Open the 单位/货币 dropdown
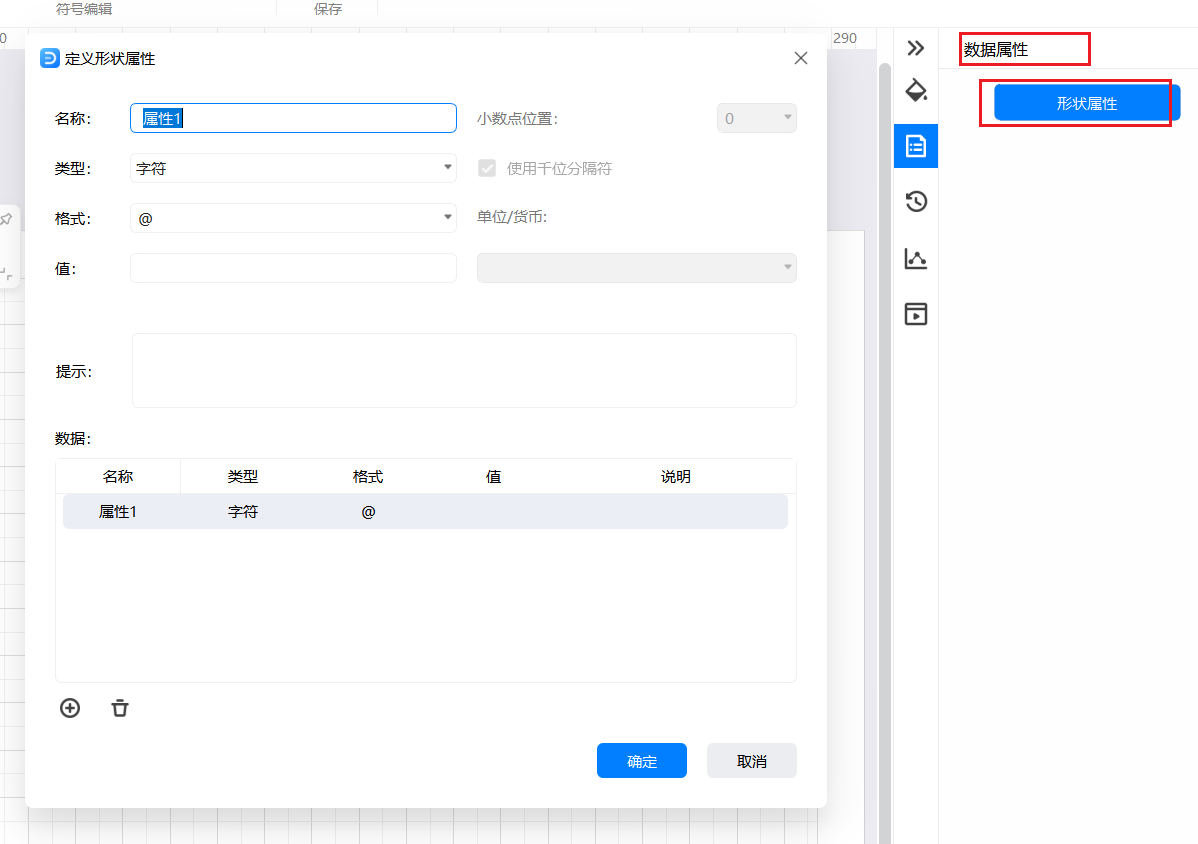Image resolution: width=1198 pixels, height=844 pixels. pos(637,268)
